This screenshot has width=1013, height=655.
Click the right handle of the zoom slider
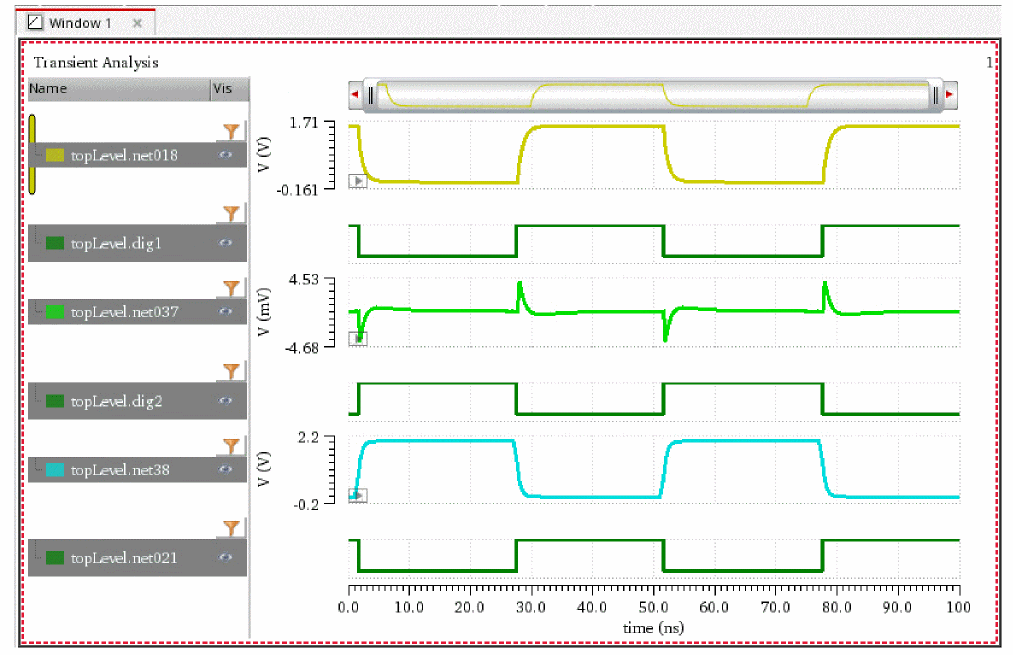(935, 96)
